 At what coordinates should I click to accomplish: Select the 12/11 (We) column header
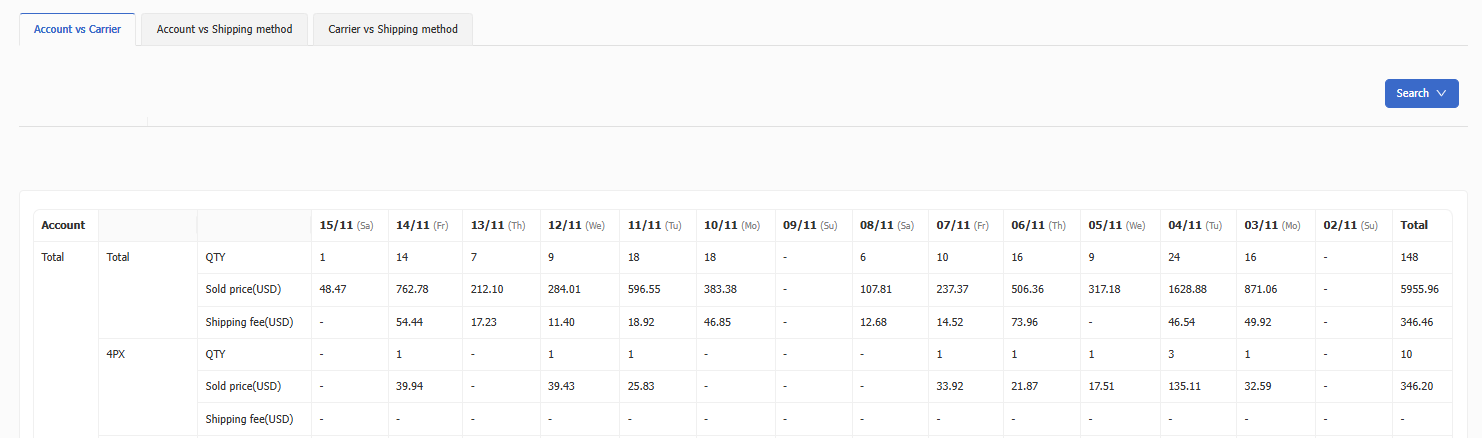(x=576, y=225)
